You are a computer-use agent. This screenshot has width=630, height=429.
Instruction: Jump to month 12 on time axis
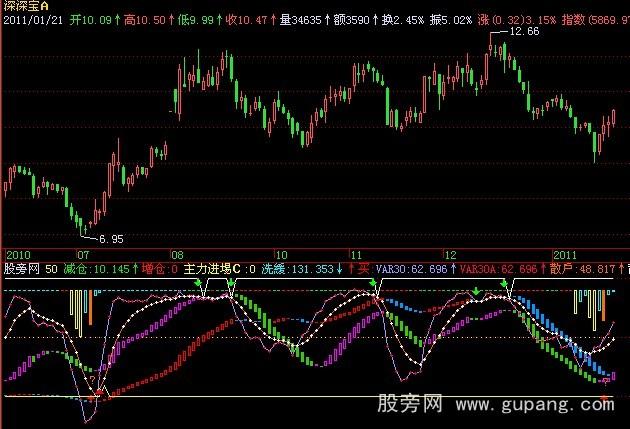pos(450,255)
